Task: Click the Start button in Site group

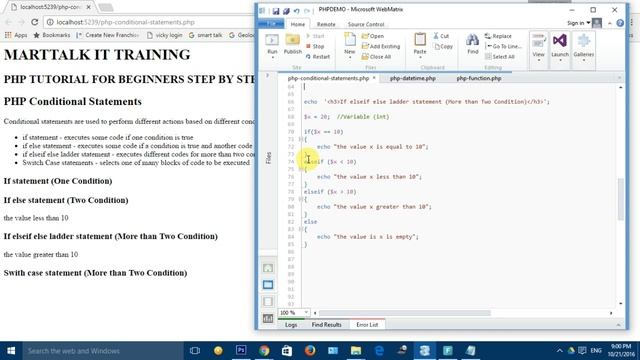Action: 315,36
